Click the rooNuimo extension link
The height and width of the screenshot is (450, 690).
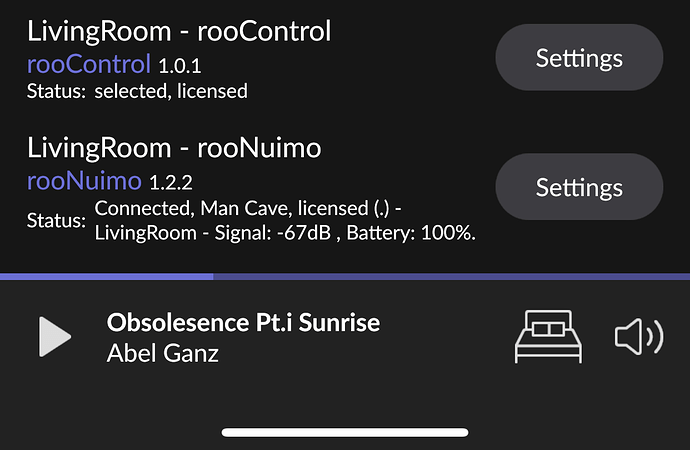[x=84, y=181]
